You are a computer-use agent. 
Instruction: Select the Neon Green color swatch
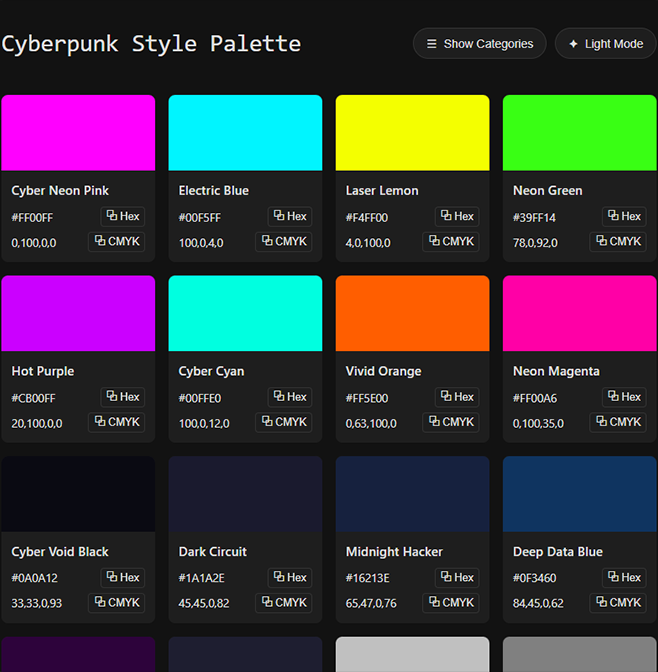point(580,133)
